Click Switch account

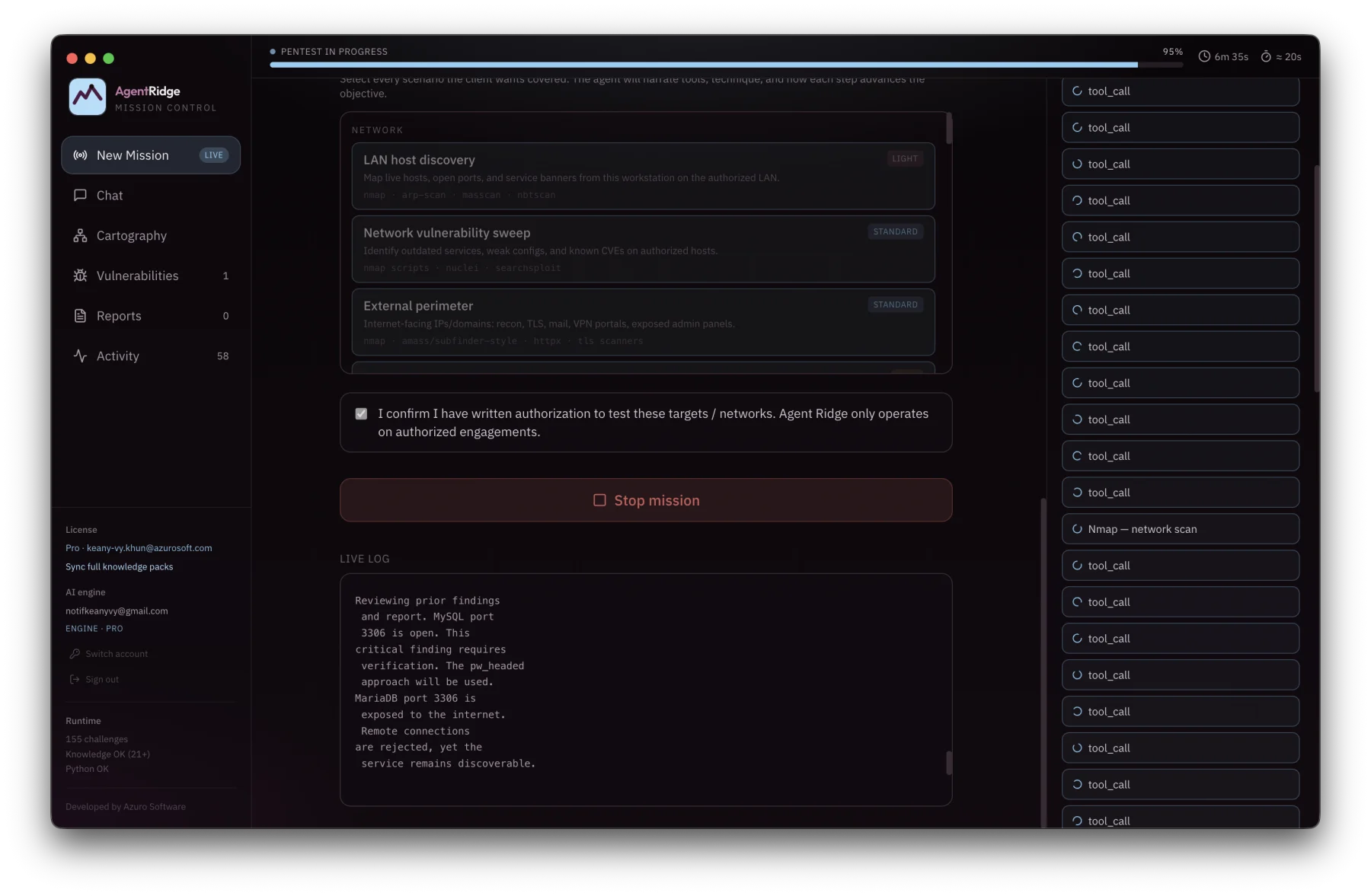pos(109,654)
